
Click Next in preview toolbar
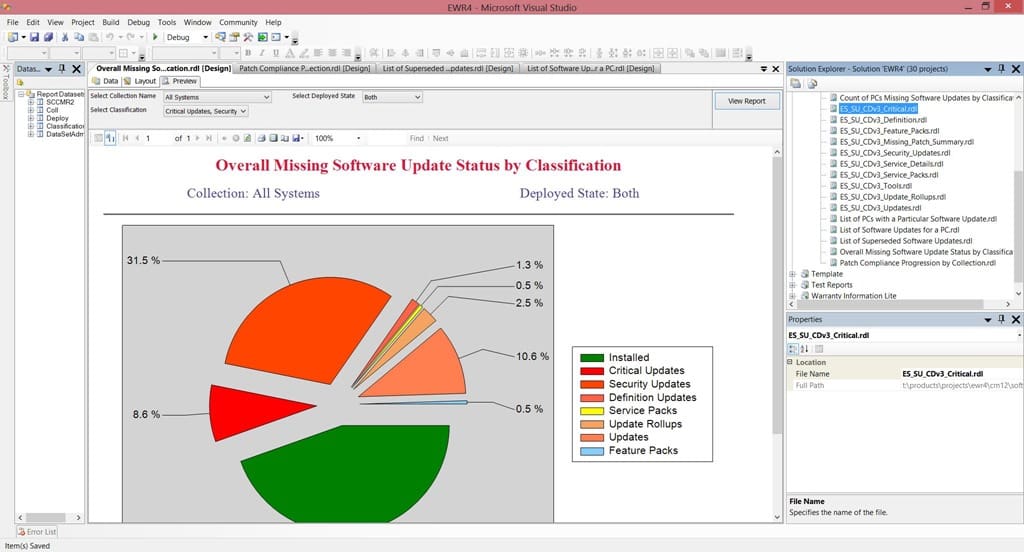[441, 138]
